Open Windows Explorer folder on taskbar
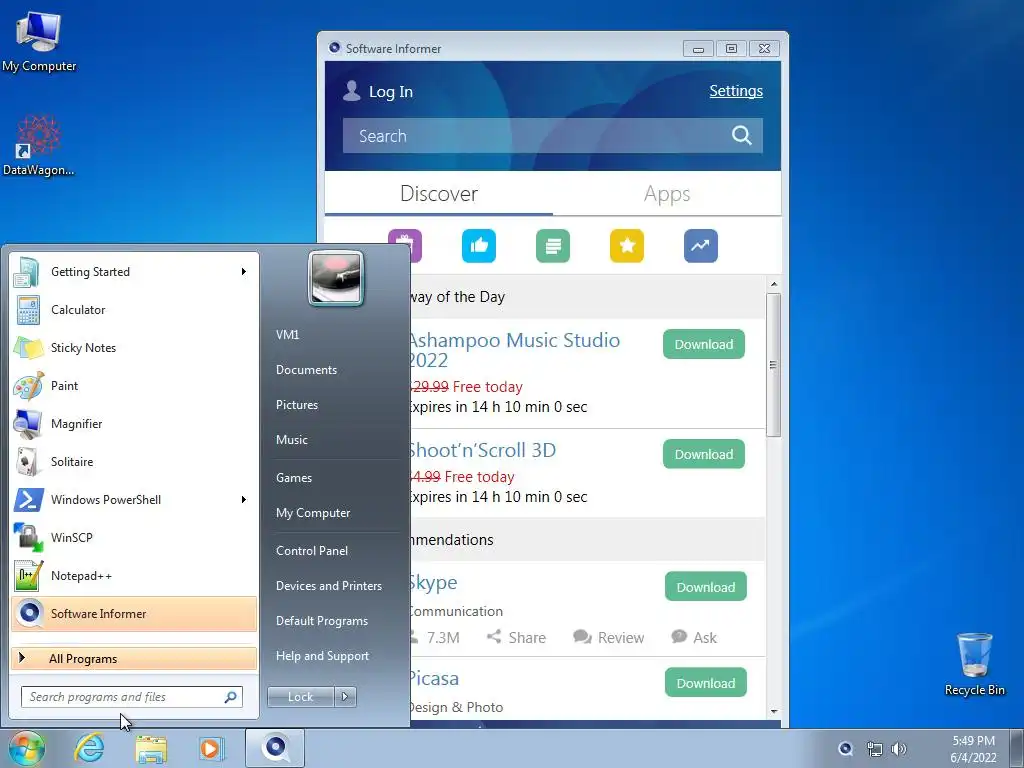This screenshot has height=768, width=1024. (x=151, y=748)
